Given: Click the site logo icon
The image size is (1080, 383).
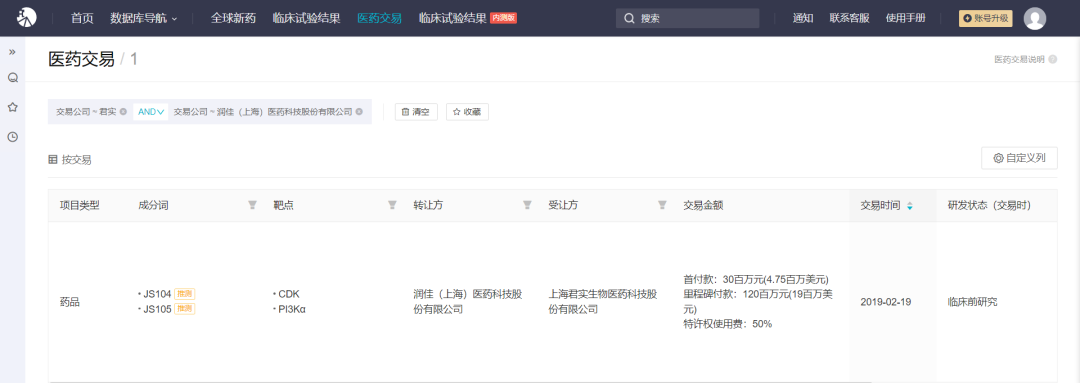Looking at the screenshot, I should pyautogui.click(x=26, y=18).
